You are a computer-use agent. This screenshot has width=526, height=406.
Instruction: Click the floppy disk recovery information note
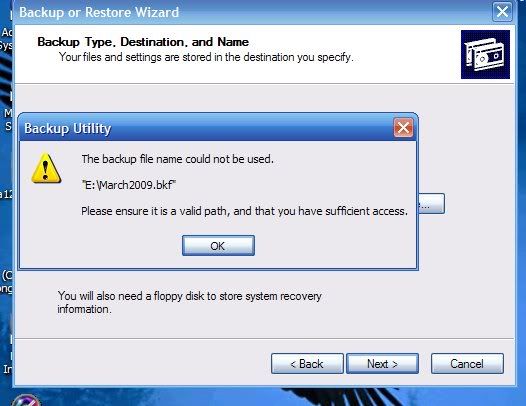[x=190, y=302]
